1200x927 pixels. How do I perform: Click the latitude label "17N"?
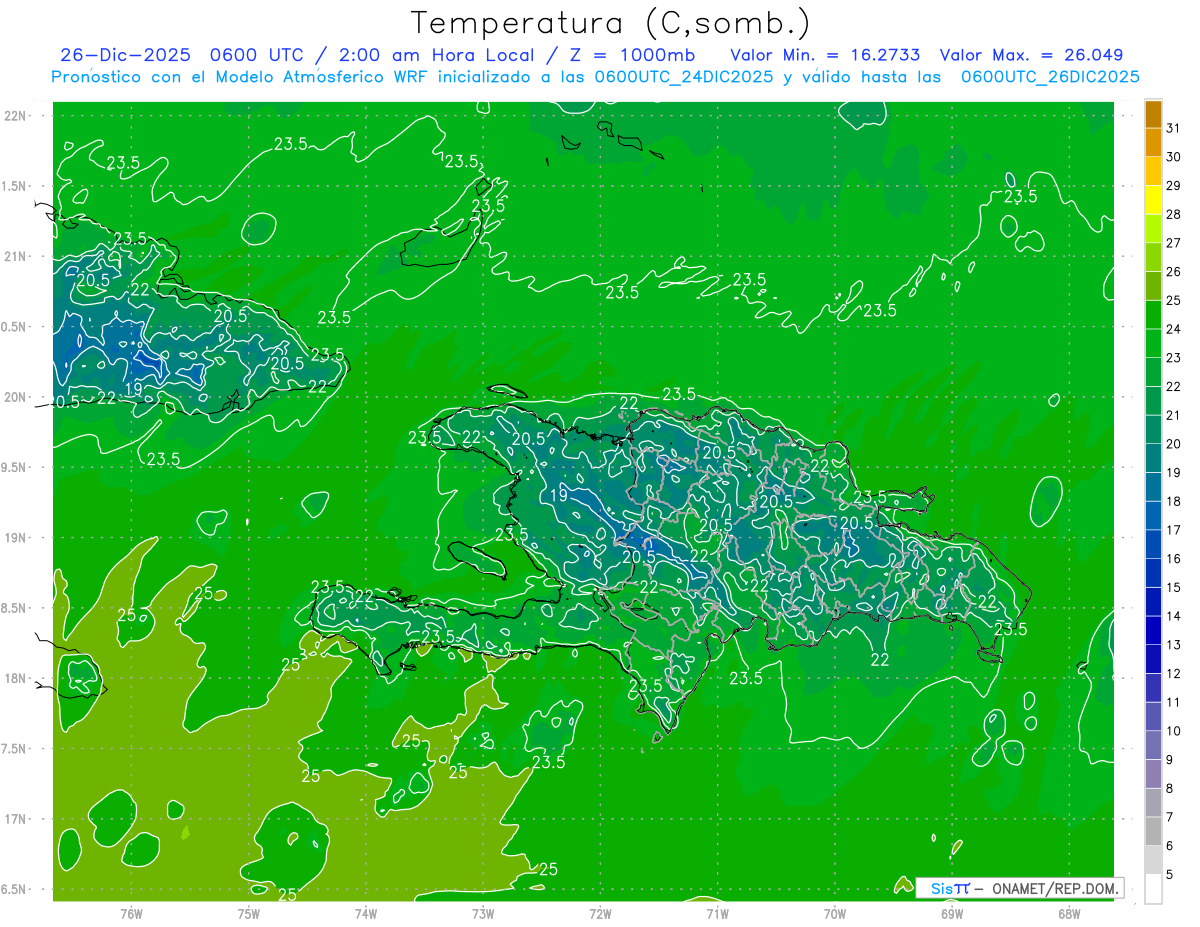pos(16,820)
